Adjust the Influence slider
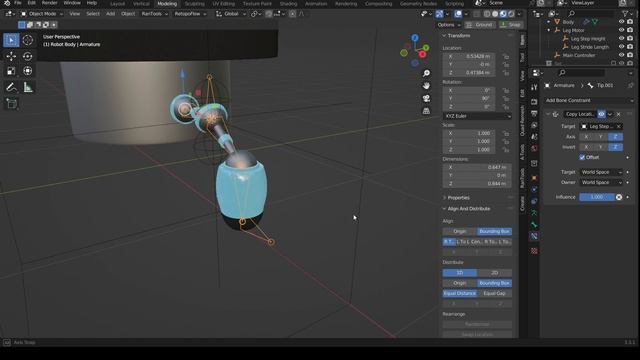 tap(597, 197)
